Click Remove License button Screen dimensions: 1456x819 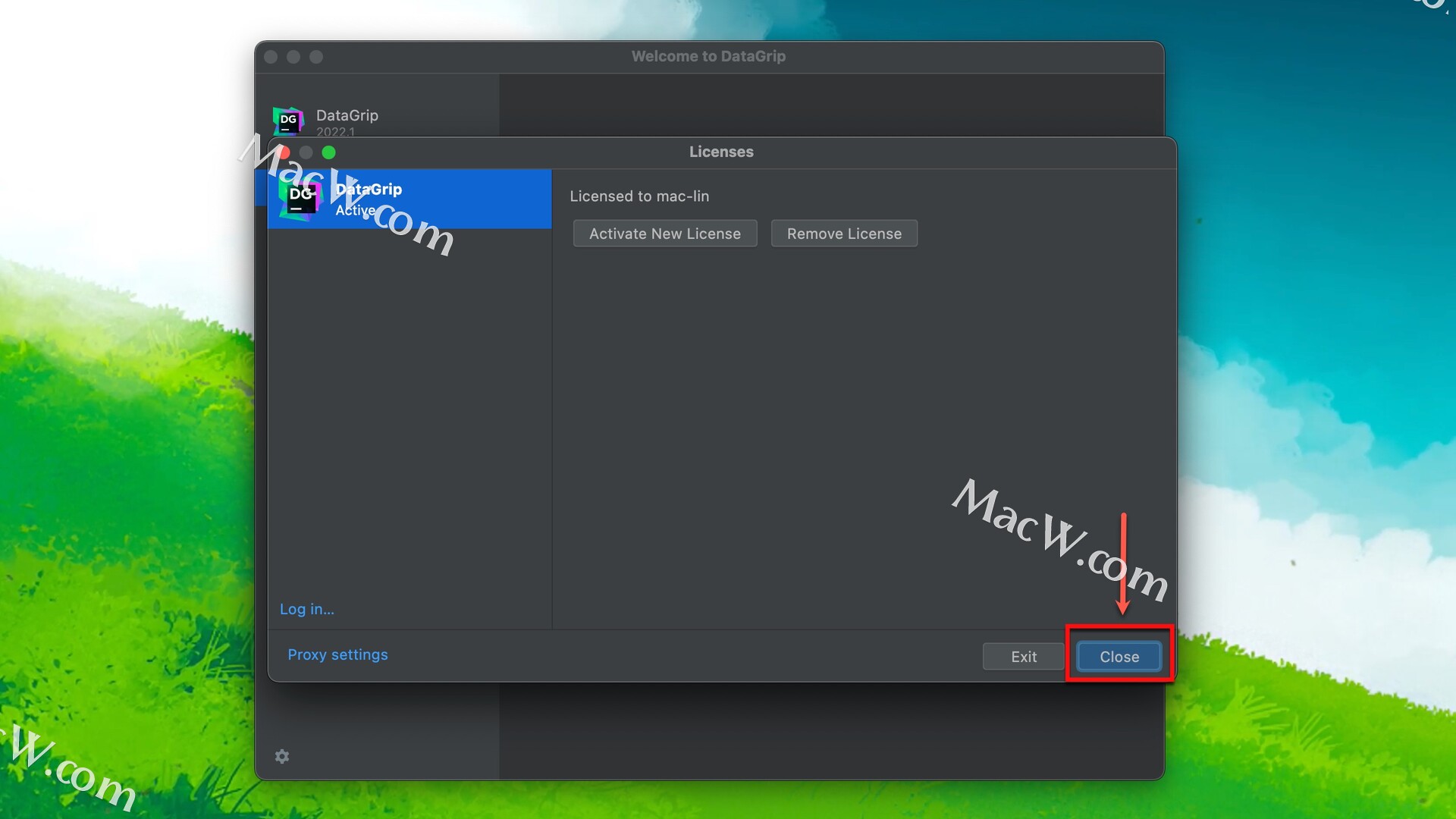point(844,232)
